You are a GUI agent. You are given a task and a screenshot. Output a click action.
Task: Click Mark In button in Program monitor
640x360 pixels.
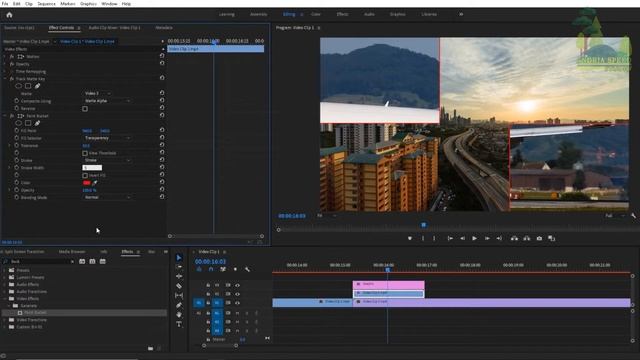(x=423, y=238)
